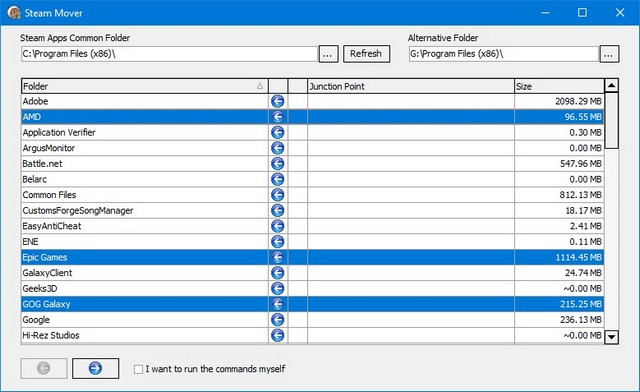Click the vertical scrollbar thumb
The height and width of the screenshot is (392, 640).
pos(611,121)
